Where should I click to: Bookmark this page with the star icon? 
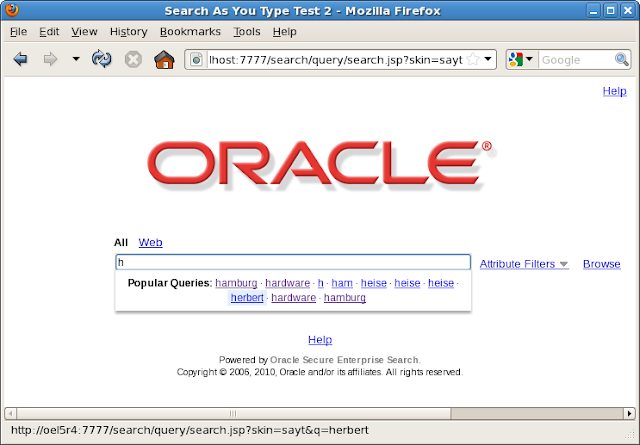pyautogui.click(x=473, y=60)
